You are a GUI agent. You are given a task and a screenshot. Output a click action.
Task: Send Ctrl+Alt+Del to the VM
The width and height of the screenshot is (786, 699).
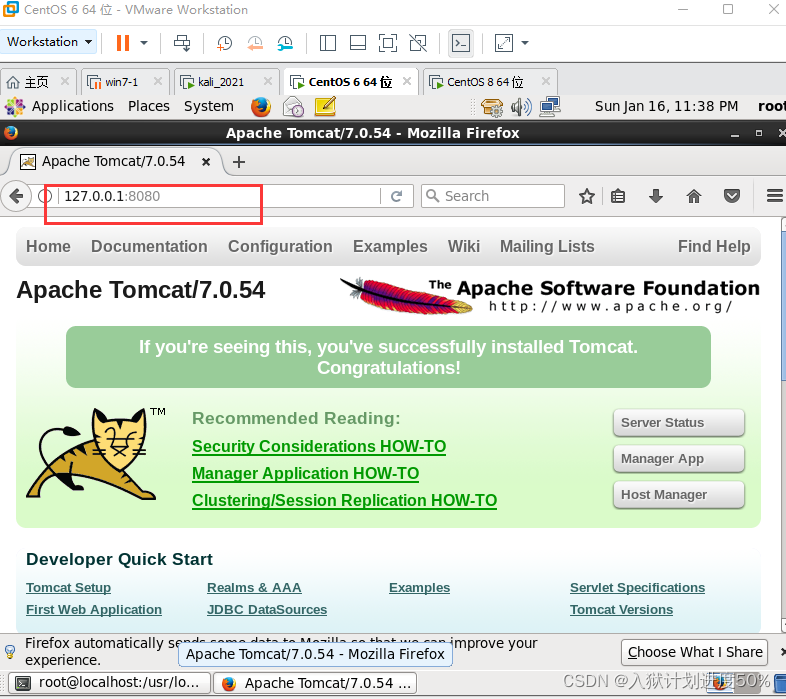(182, 43)
